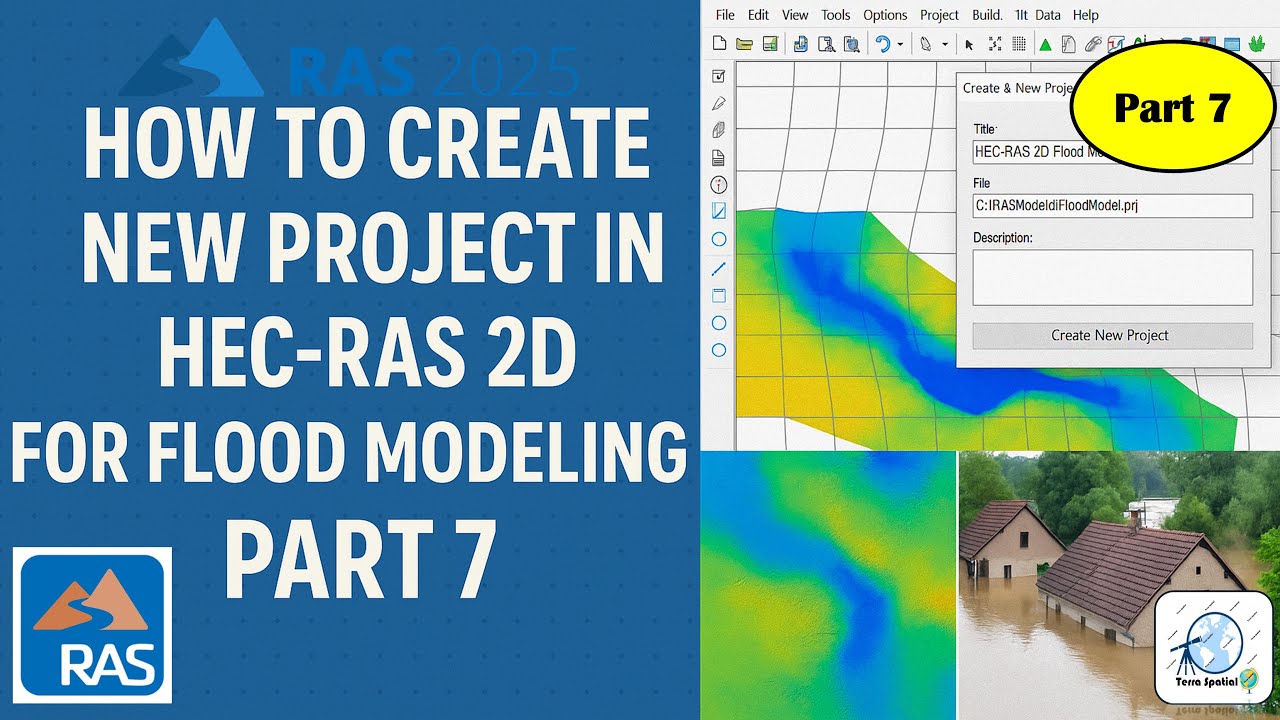1280x720 pixels.
Task: Click the Open folder toolbar icon
Action: click(x=744, y=44)
